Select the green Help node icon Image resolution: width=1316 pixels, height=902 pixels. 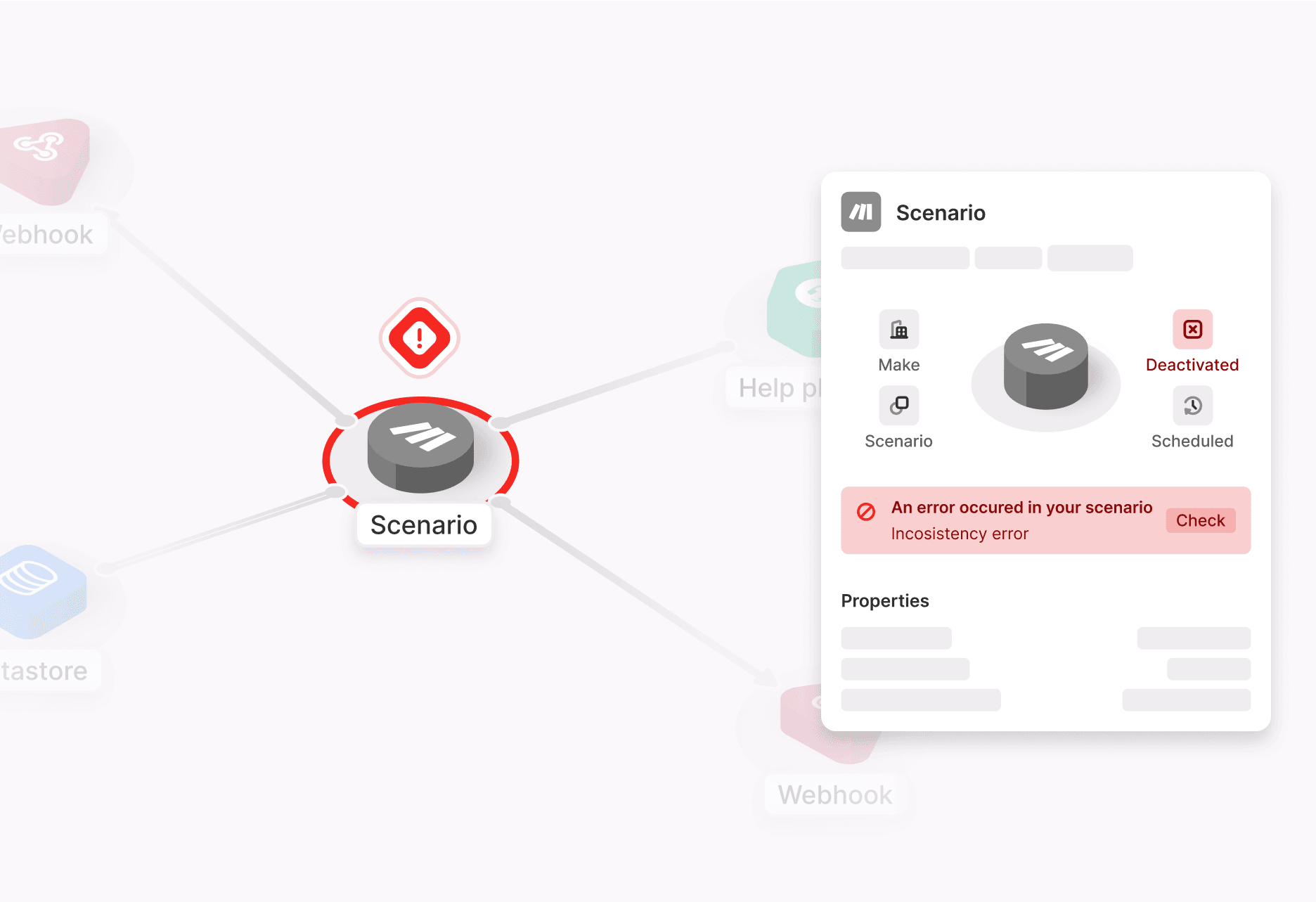click(x=795, y=309)
